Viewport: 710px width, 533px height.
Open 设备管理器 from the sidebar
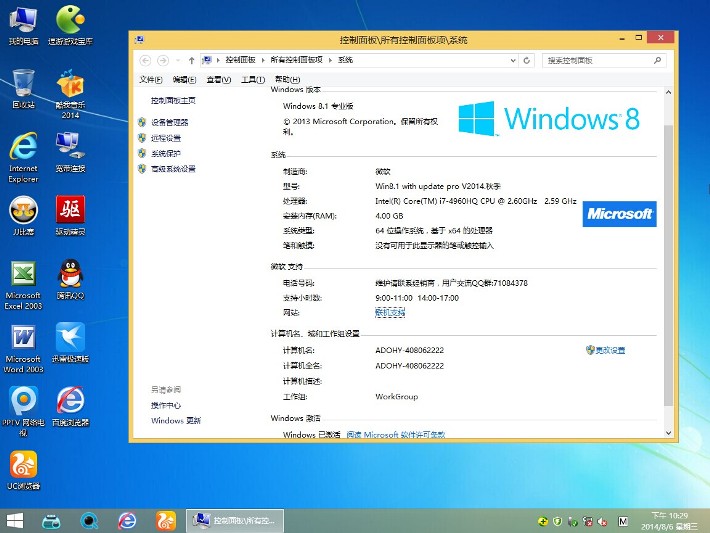(x=169, y=122)
